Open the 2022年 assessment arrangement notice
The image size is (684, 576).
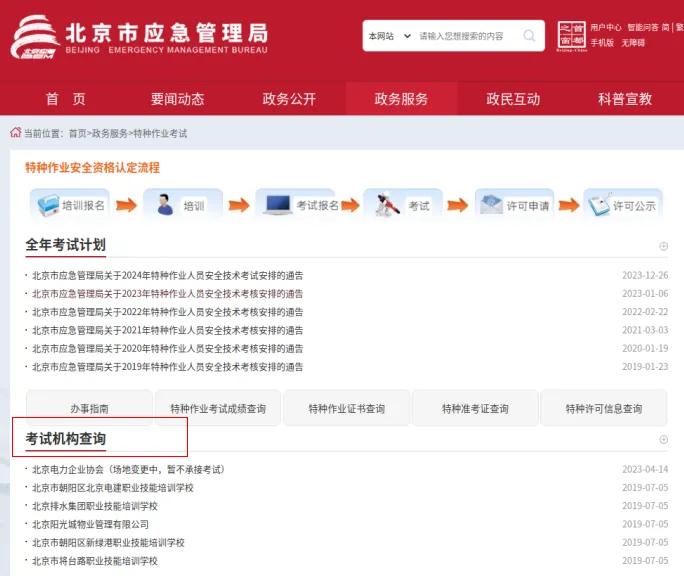click(168, 312)
